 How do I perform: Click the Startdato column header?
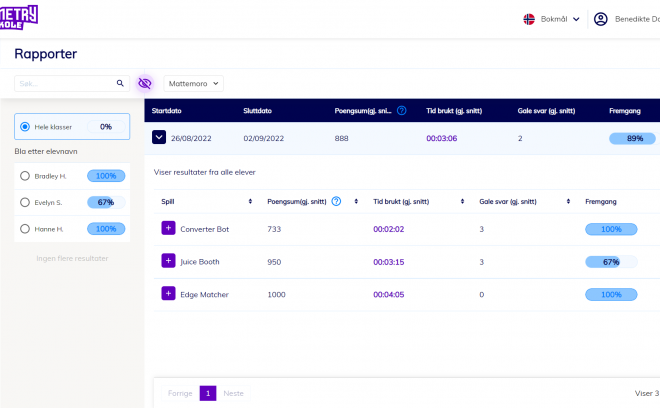(166, 111)
